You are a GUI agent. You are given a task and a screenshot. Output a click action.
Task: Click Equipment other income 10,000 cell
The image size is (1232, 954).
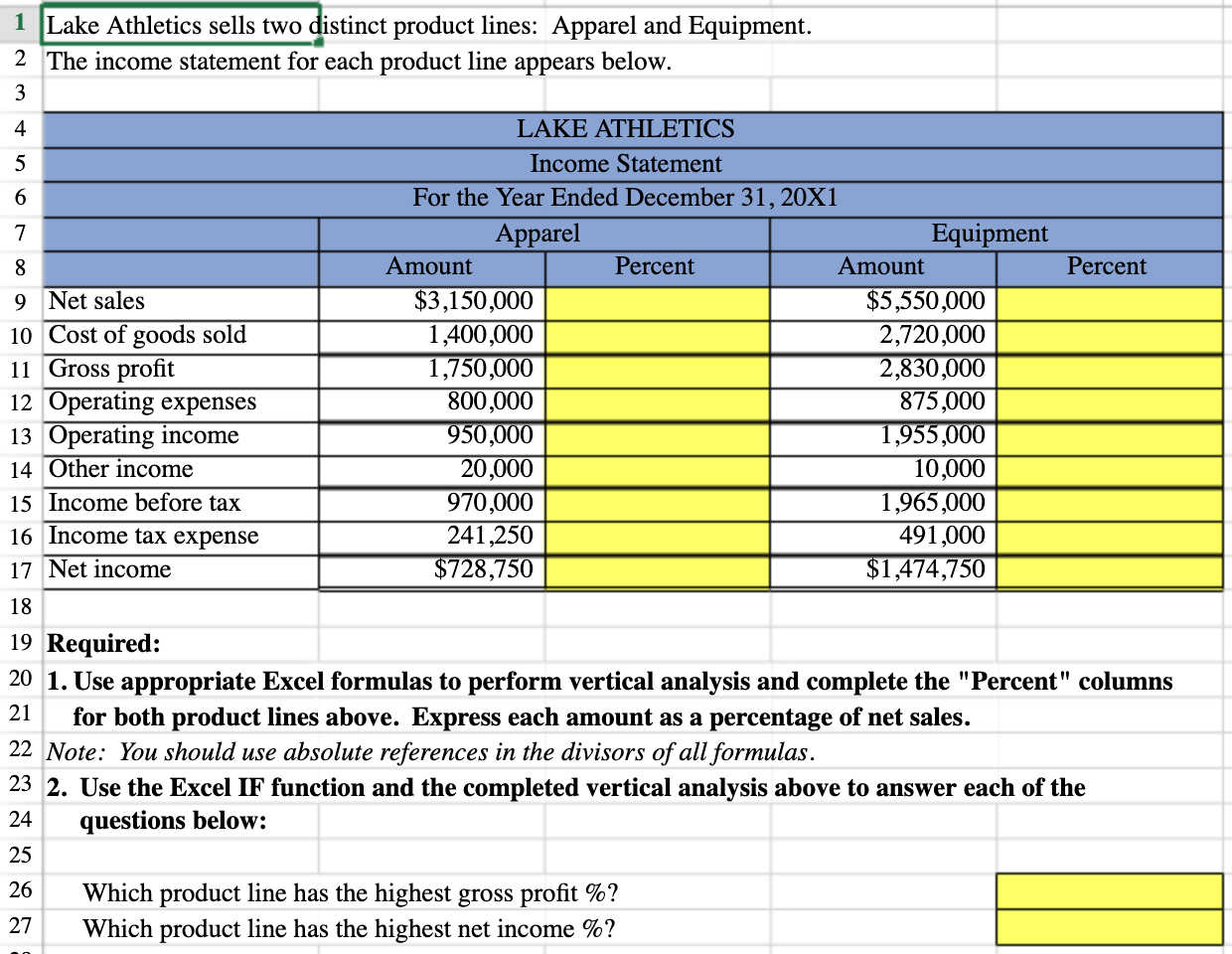pyautogui.click(x=884, y=470)
